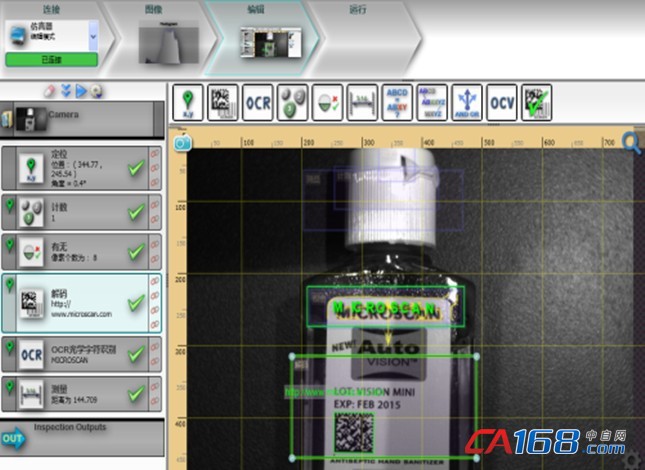
Task: Select the www.microscan.com decode result text
Action: pyautogui.click(x=81, y=314)
